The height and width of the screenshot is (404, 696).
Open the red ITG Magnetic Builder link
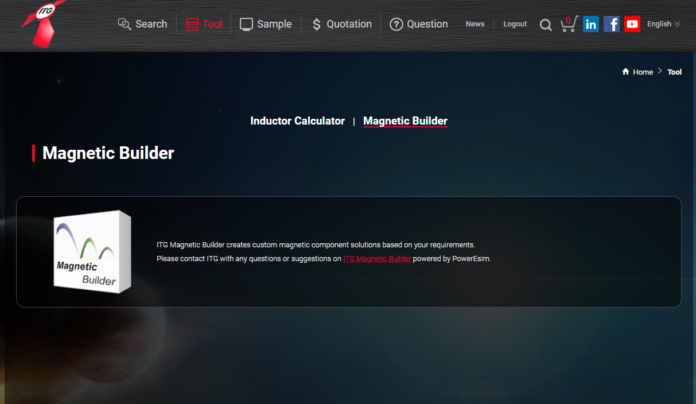[377, 259]
